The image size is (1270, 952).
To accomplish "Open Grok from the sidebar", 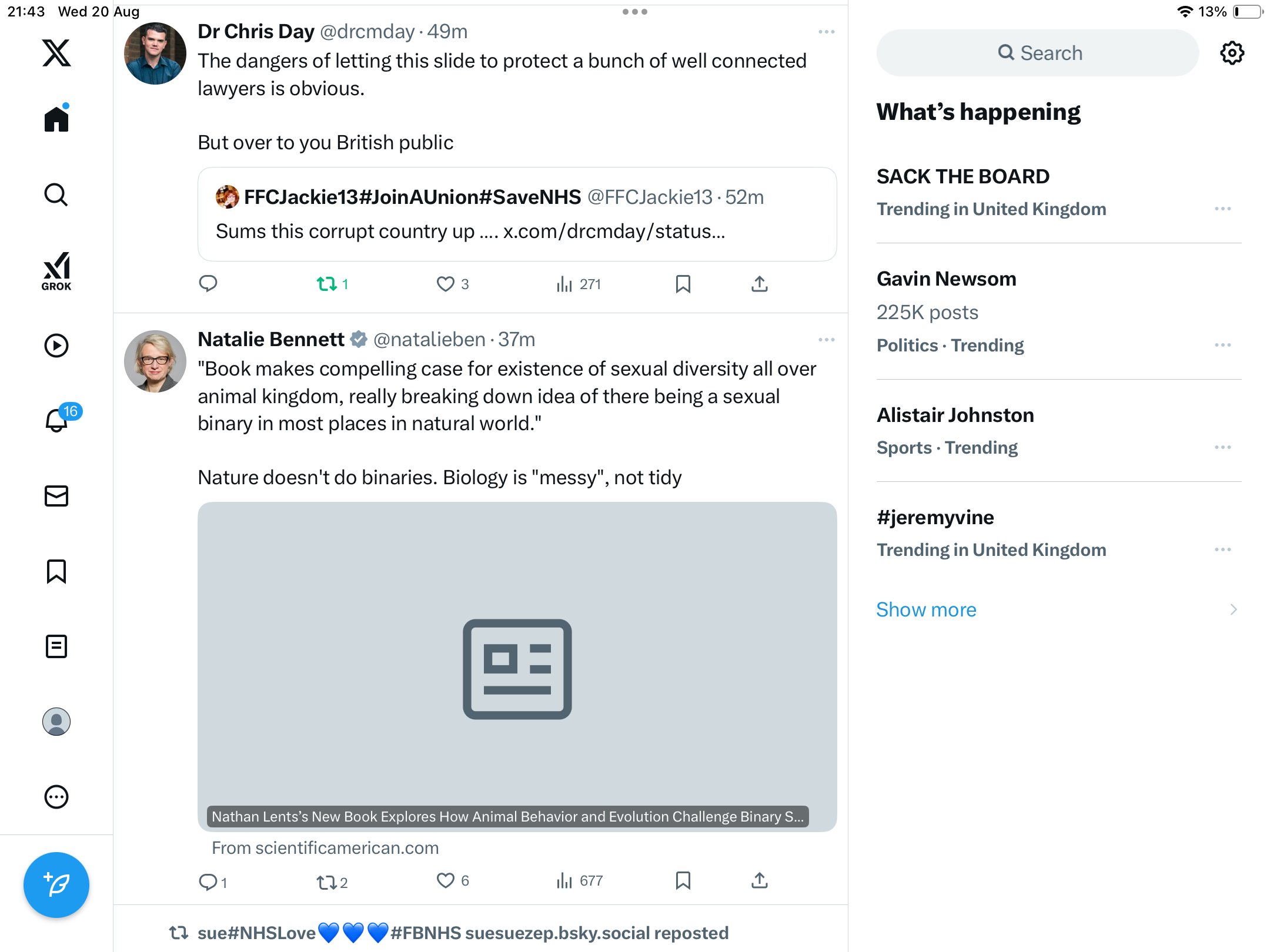I will click(x=56, y=271).
